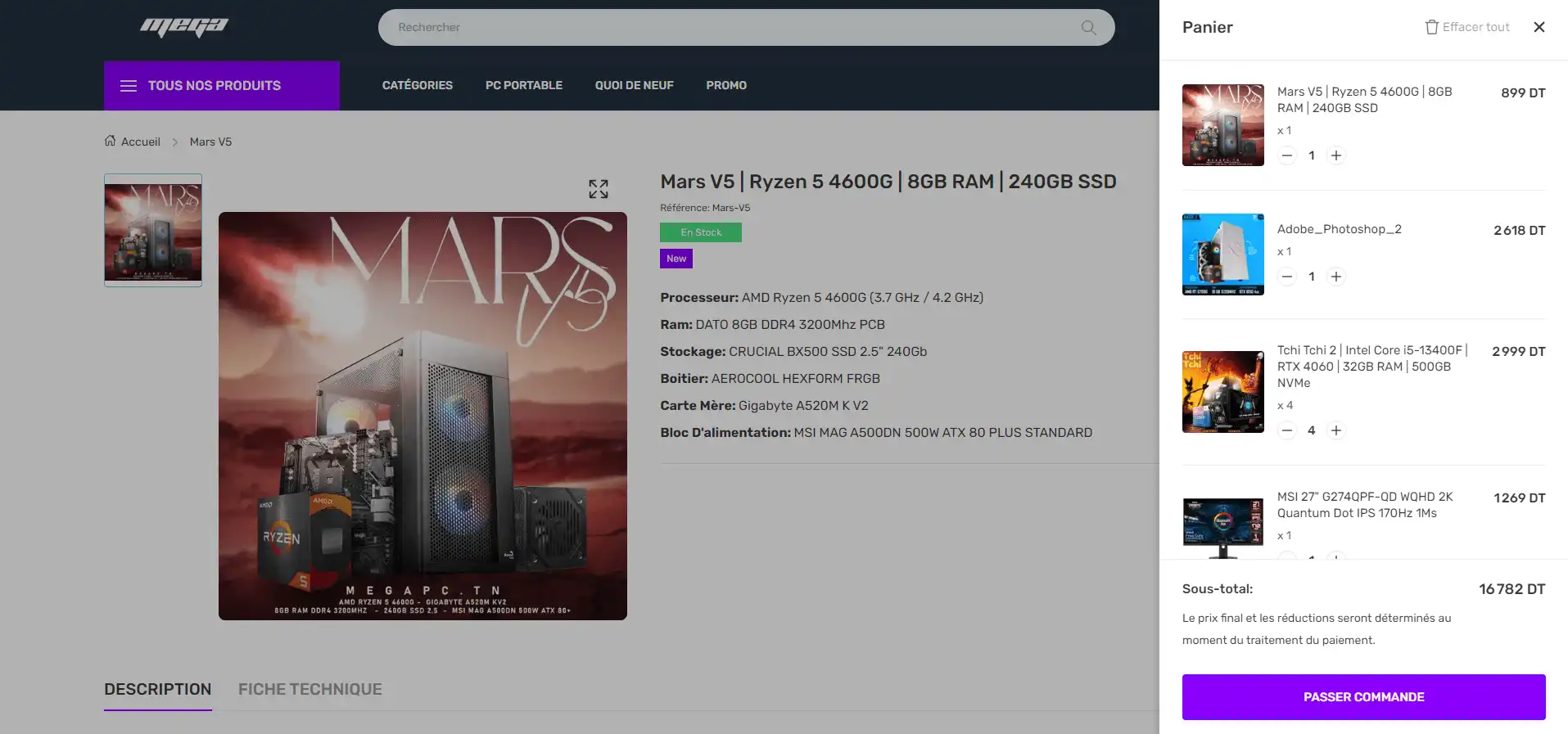The image size is (1568, 734).
Task: Increase Adobe_Photoshop_2 quantity
Action: coord(1336,277)
